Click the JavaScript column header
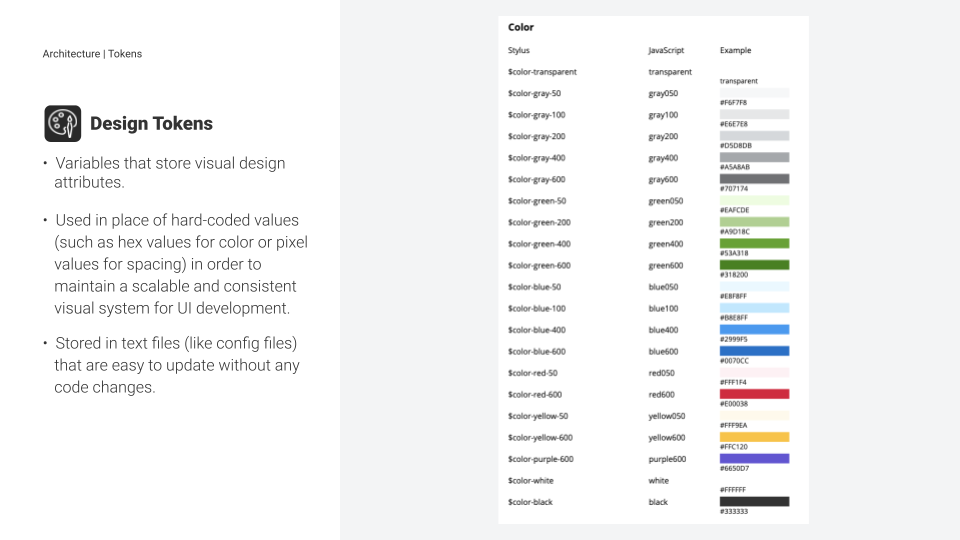Viewport: 960px width, 540px height. pyautogui.click(x=666, y=50)
